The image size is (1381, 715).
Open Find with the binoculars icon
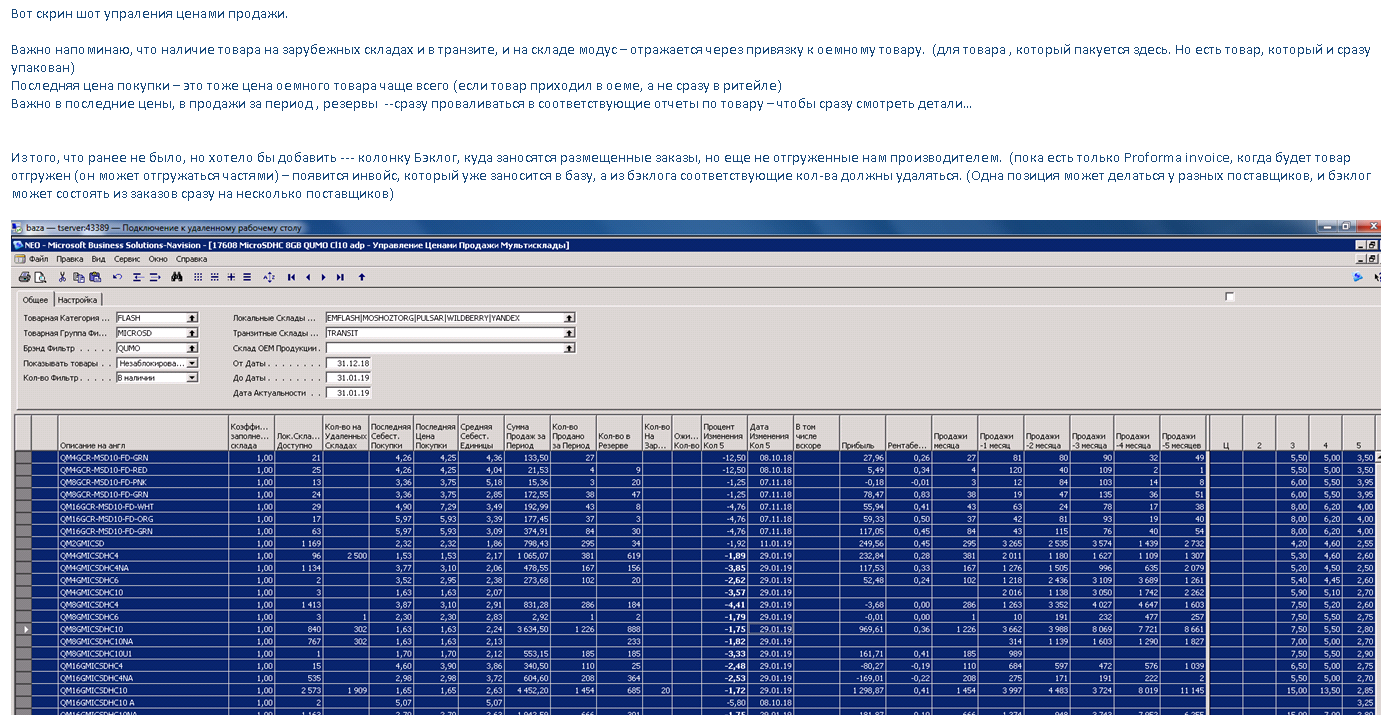pos(176,277)
